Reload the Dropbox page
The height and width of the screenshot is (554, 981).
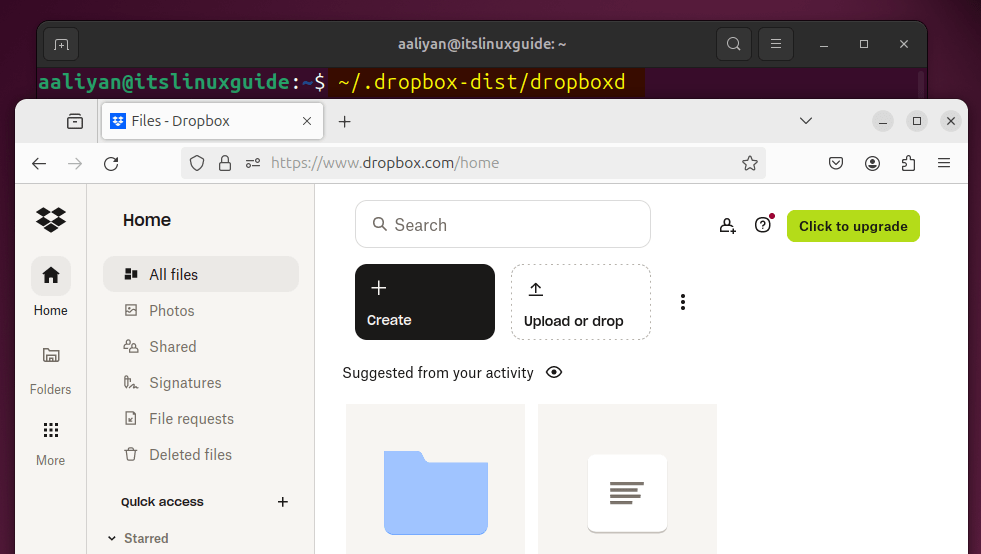pos(111,163)
